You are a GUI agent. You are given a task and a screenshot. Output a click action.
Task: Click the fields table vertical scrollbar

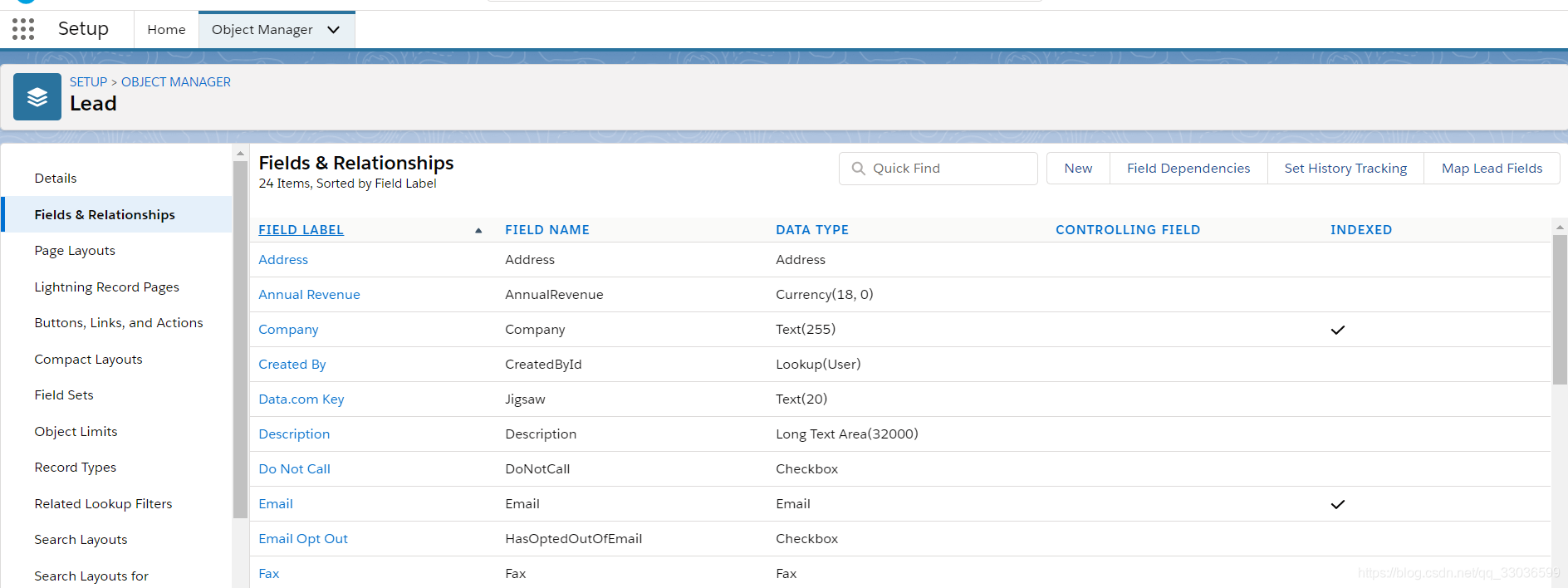(1560, 310)
